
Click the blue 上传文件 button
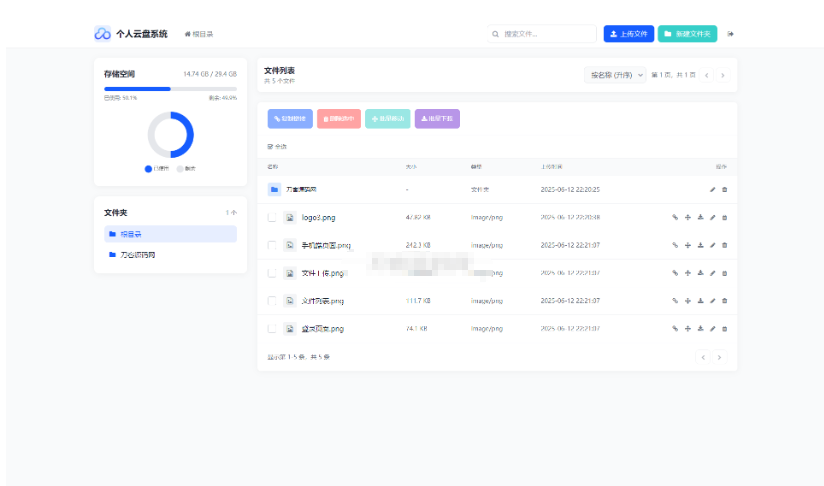[x=628, y=34]
